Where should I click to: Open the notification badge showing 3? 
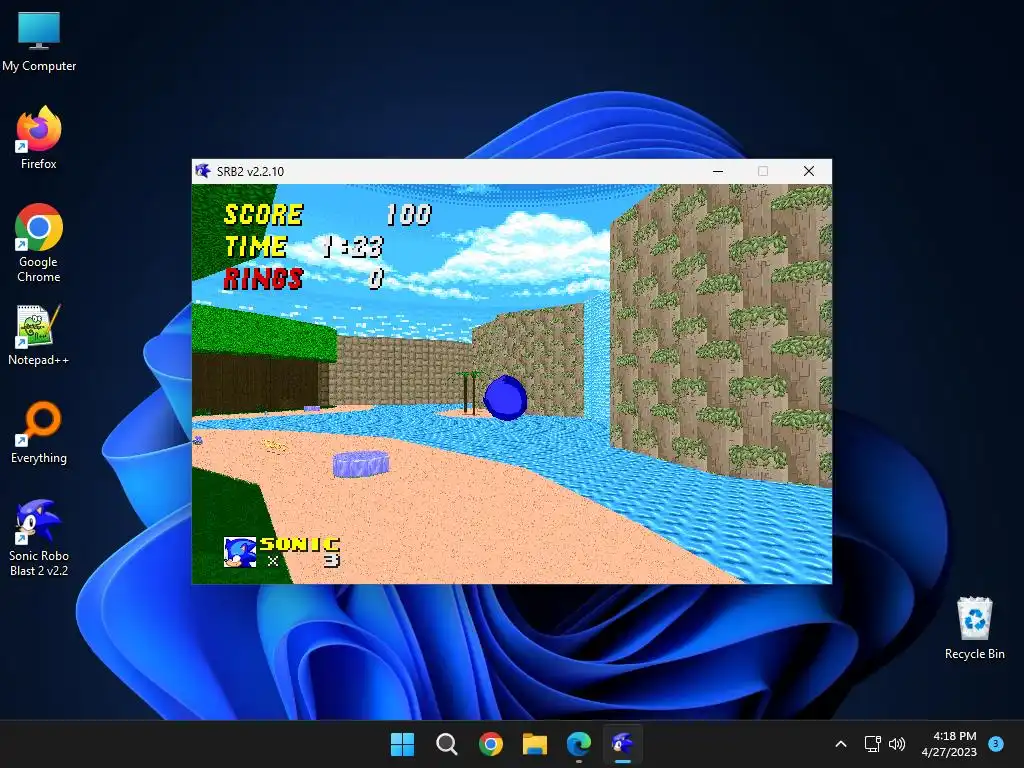[x=996, y=744]
